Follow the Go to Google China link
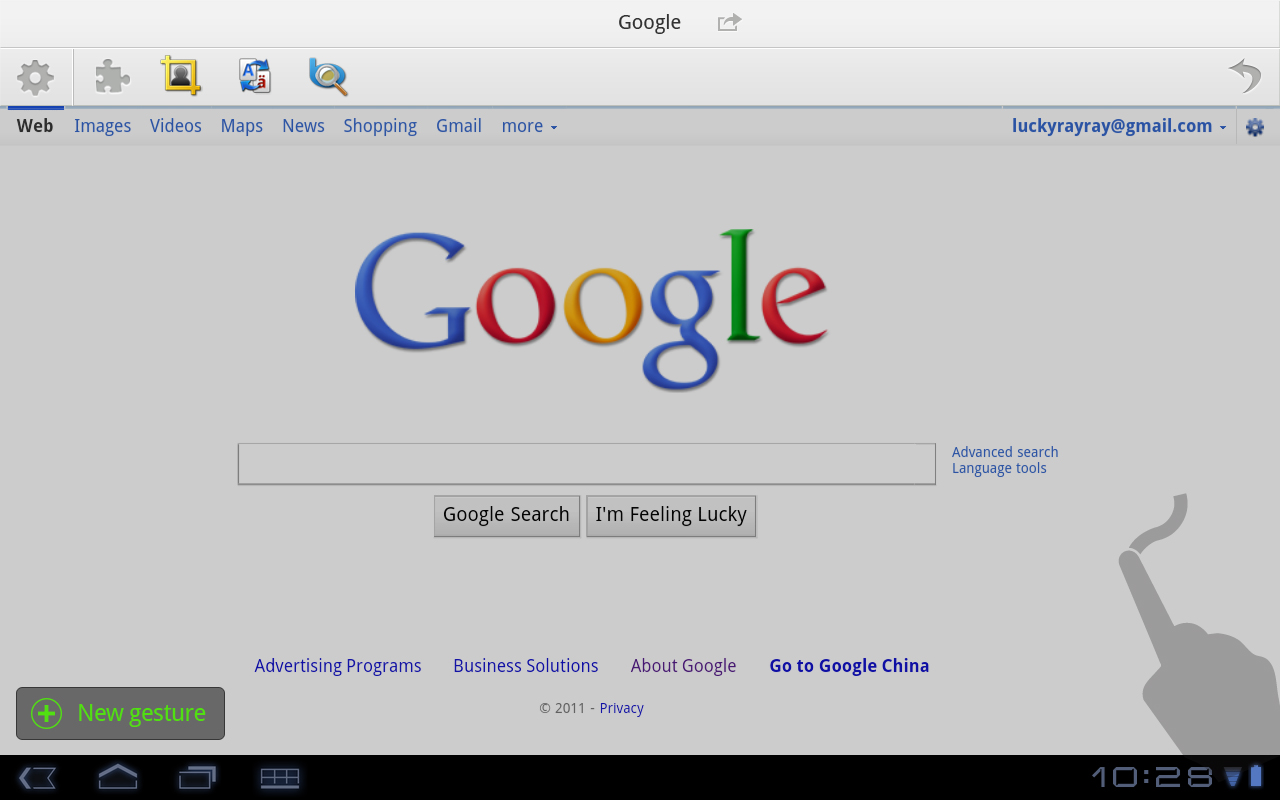The height and width of the screenshot is (800, 1280). point(849,666)
